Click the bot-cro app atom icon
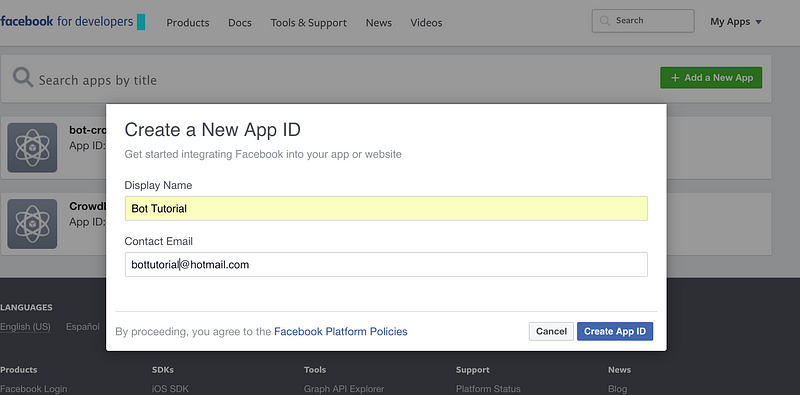This screenshot has width=800, height=395. (x=32, y=147)
